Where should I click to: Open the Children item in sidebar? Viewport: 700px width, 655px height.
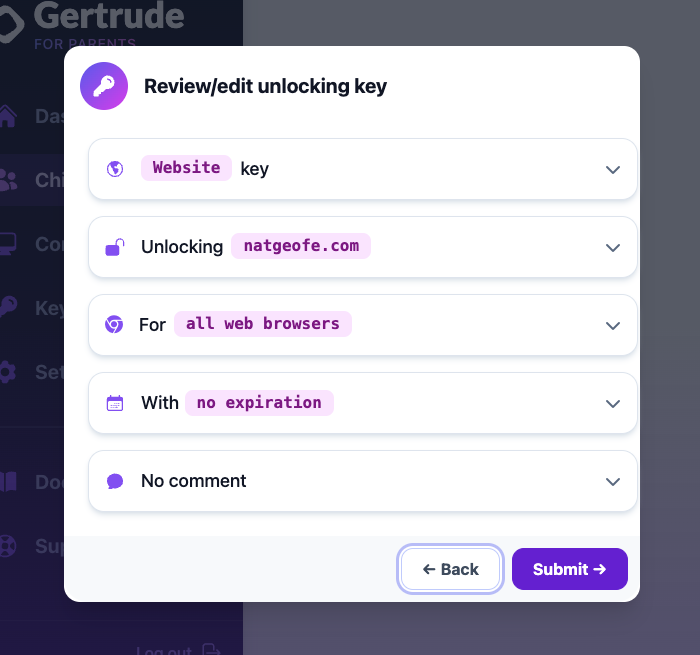point(32,180)
